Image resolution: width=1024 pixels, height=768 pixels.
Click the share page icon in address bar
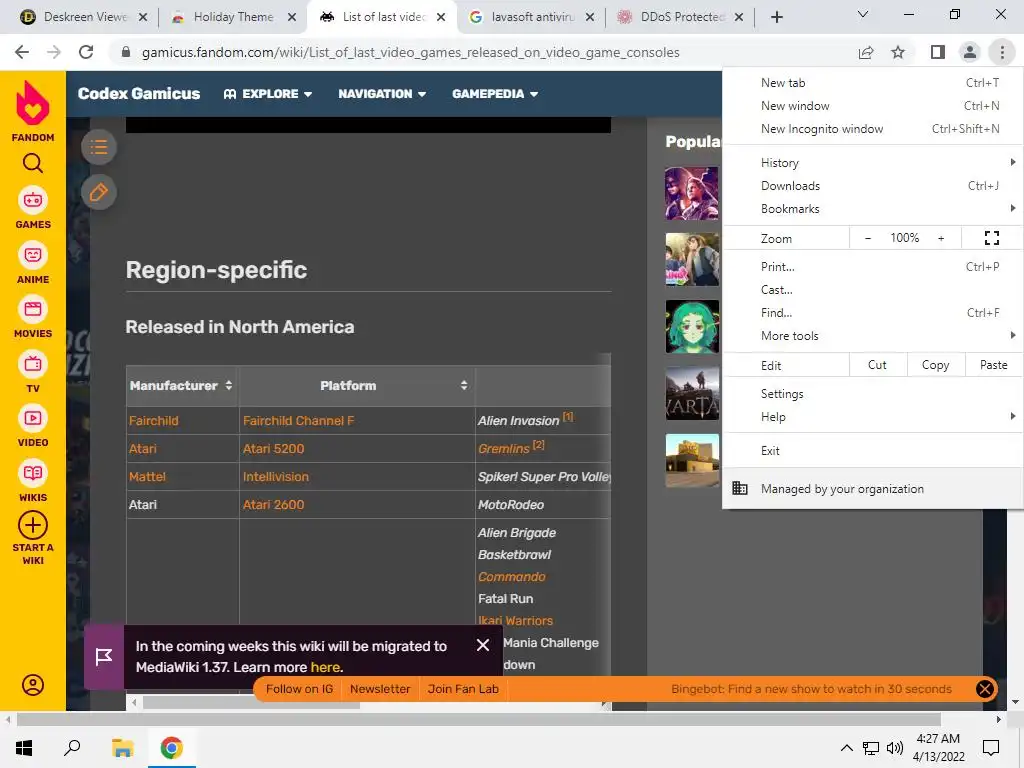click(866, 52)
